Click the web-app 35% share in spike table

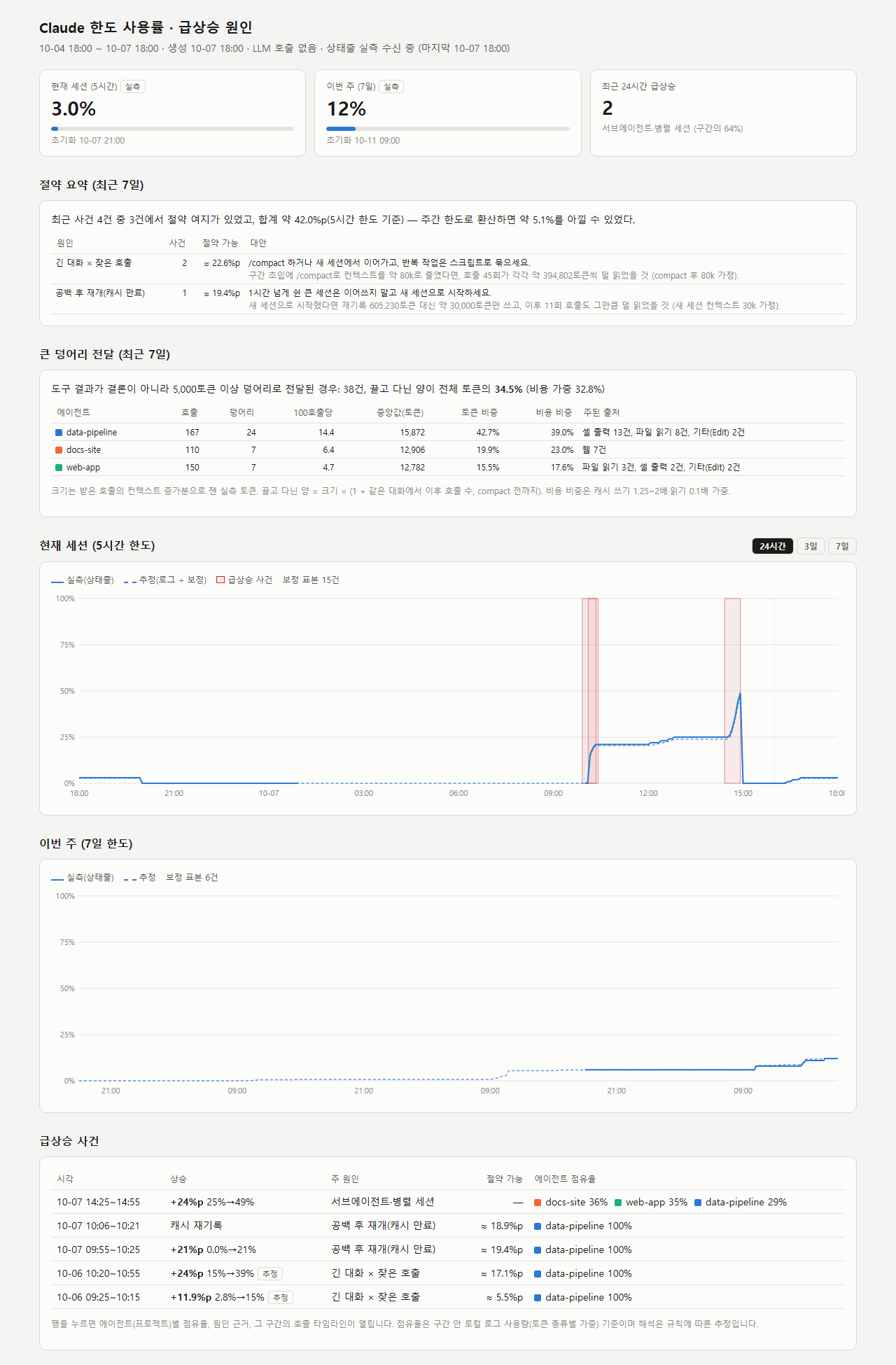click(651, 1202)
